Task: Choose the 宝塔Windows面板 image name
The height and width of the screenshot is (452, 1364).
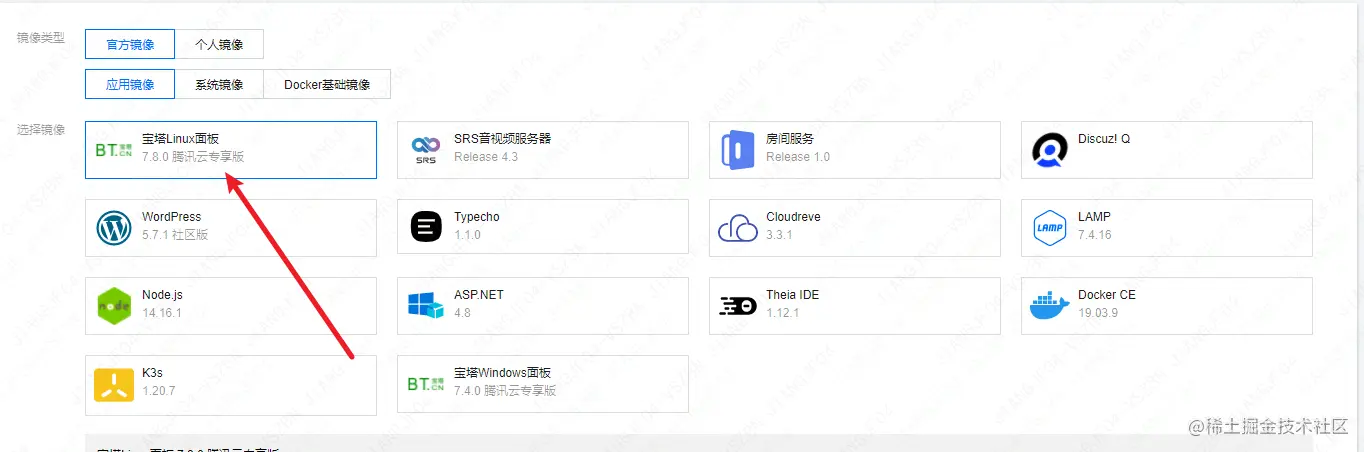Action: [502, 373]
